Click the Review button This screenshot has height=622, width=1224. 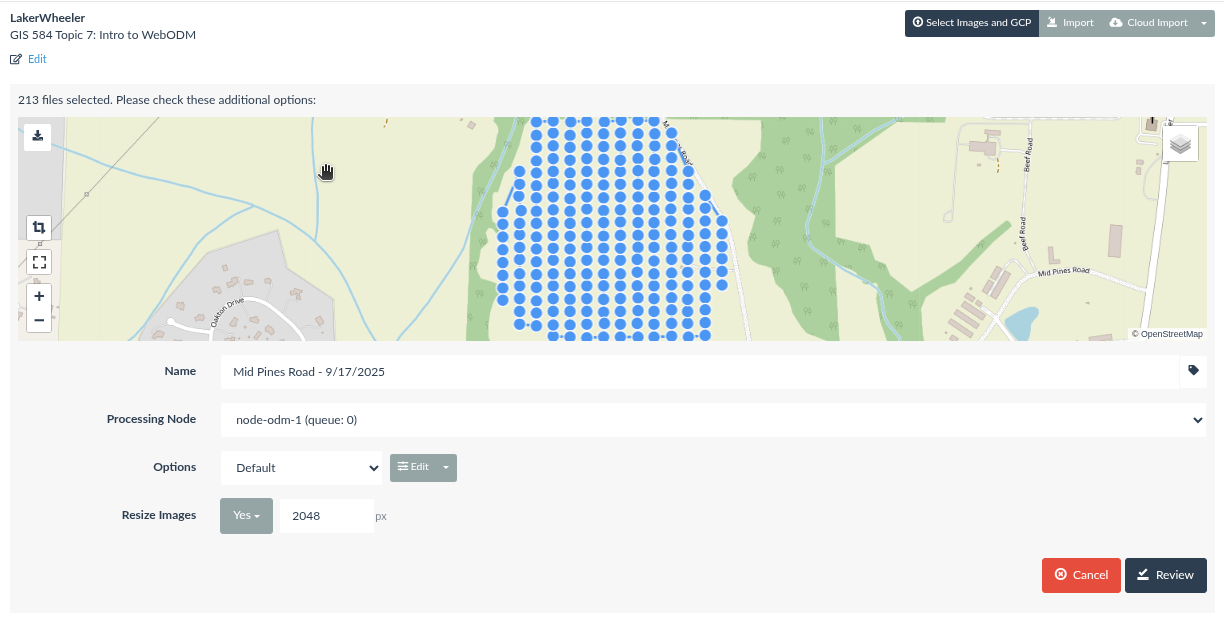(1165, 575)
